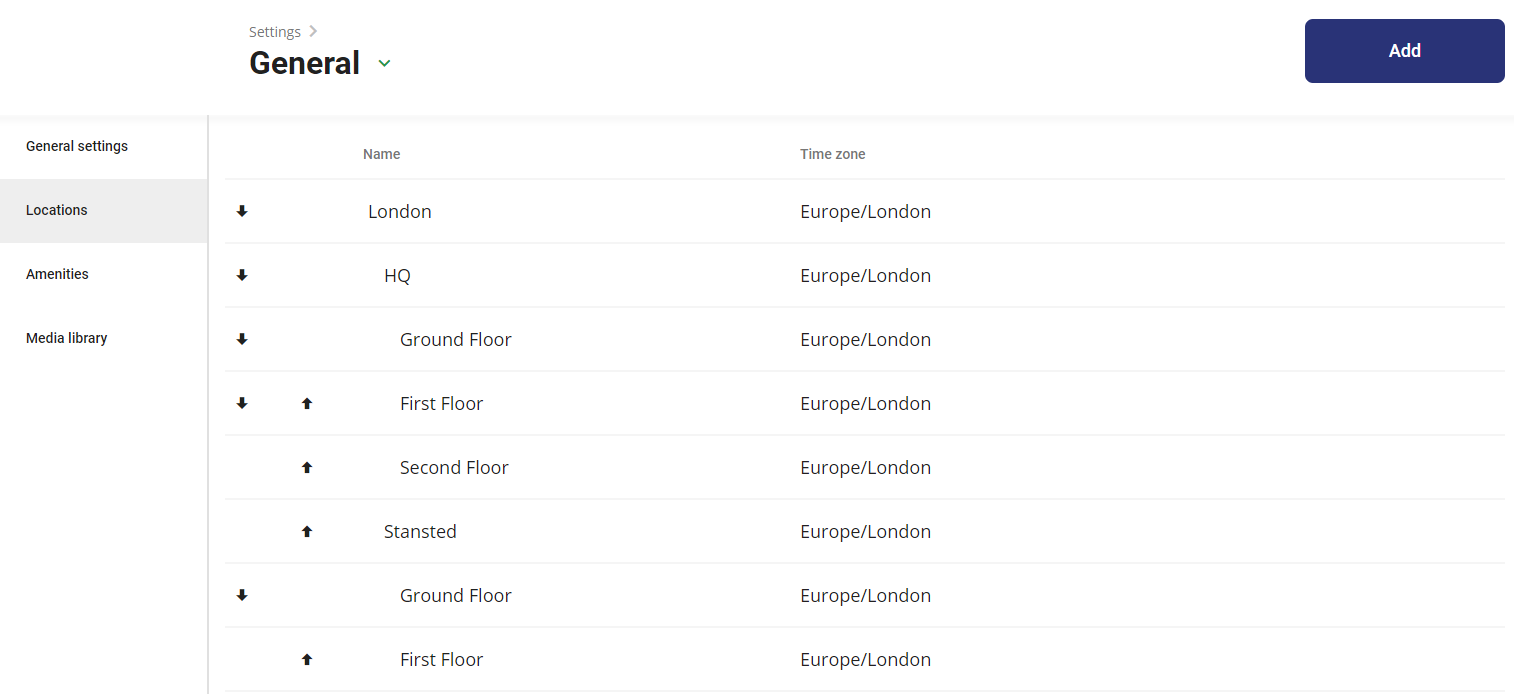Select the London location row
The width and height of the screenshot is (1514, 694).
pos(864,211)
